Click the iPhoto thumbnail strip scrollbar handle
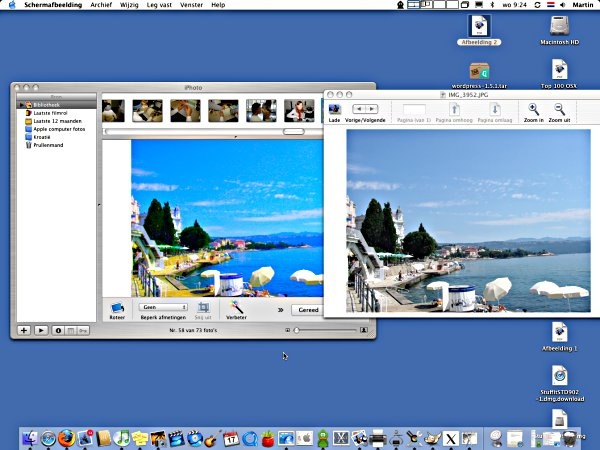The width and height of the screenshot is (600, 450). point(293,132)
